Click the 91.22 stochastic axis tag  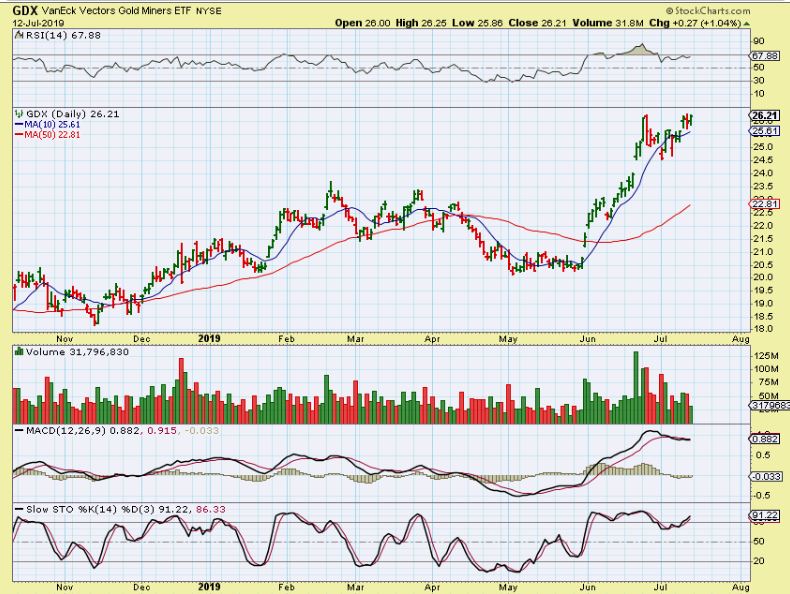pos(765,515)
